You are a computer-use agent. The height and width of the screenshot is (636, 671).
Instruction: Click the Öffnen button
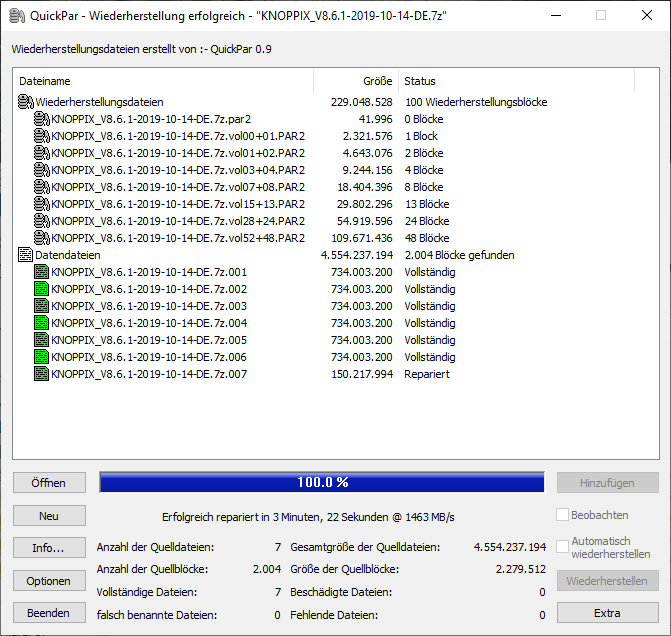[49, 483]
